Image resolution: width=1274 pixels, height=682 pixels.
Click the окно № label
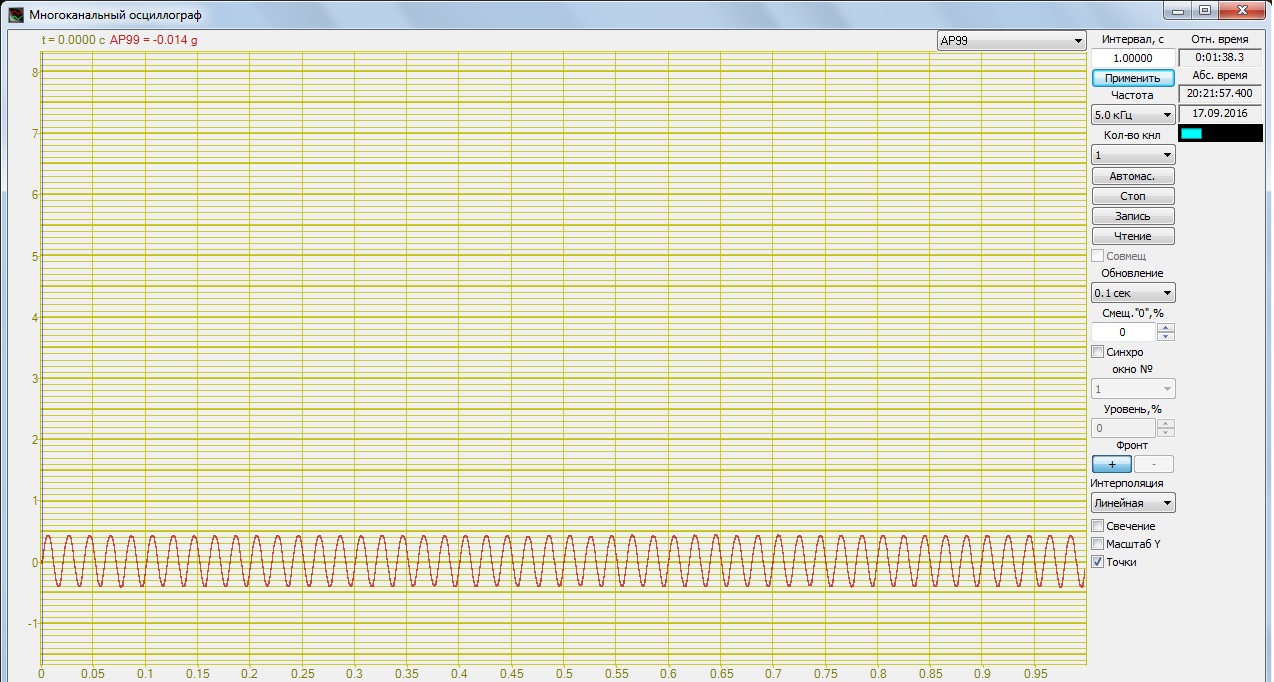click(1132, 369)
